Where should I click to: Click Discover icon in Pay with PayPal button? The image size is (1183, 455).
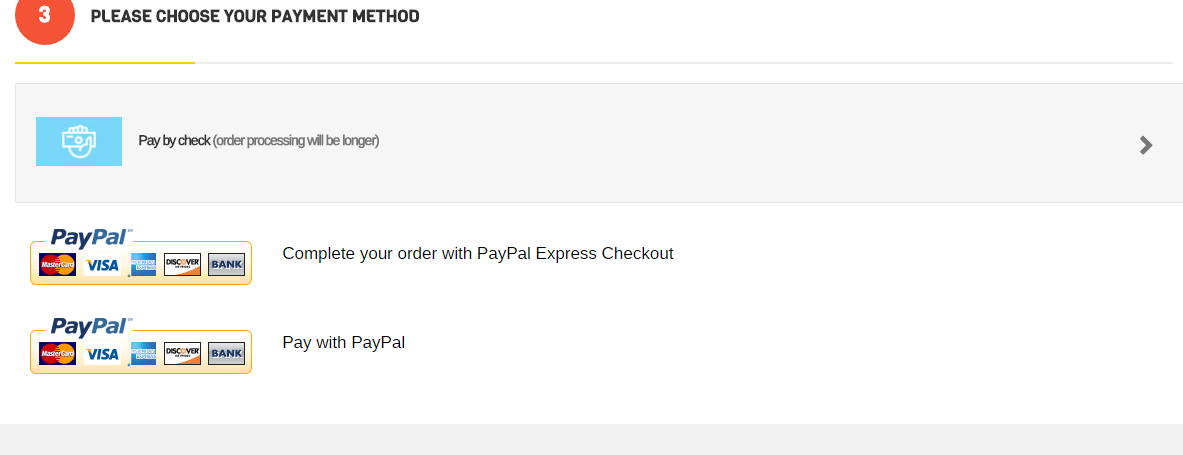coord(183,354)
